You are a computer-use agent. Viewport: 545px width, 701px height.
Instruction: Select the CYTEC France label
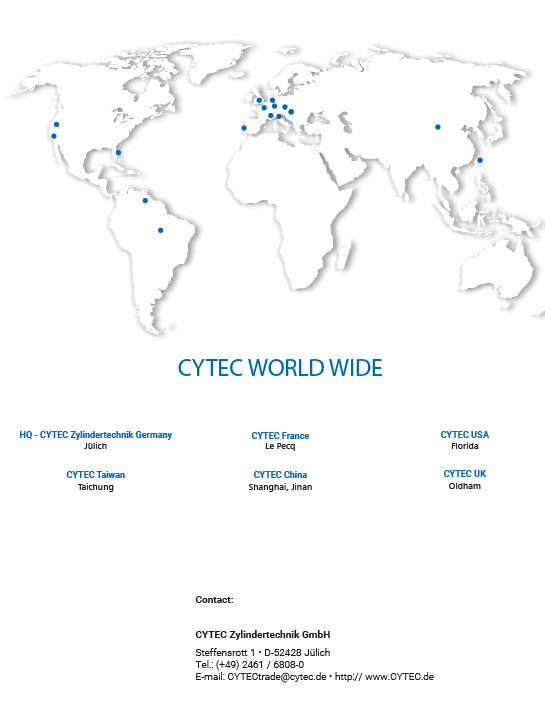tap(280, 435)
